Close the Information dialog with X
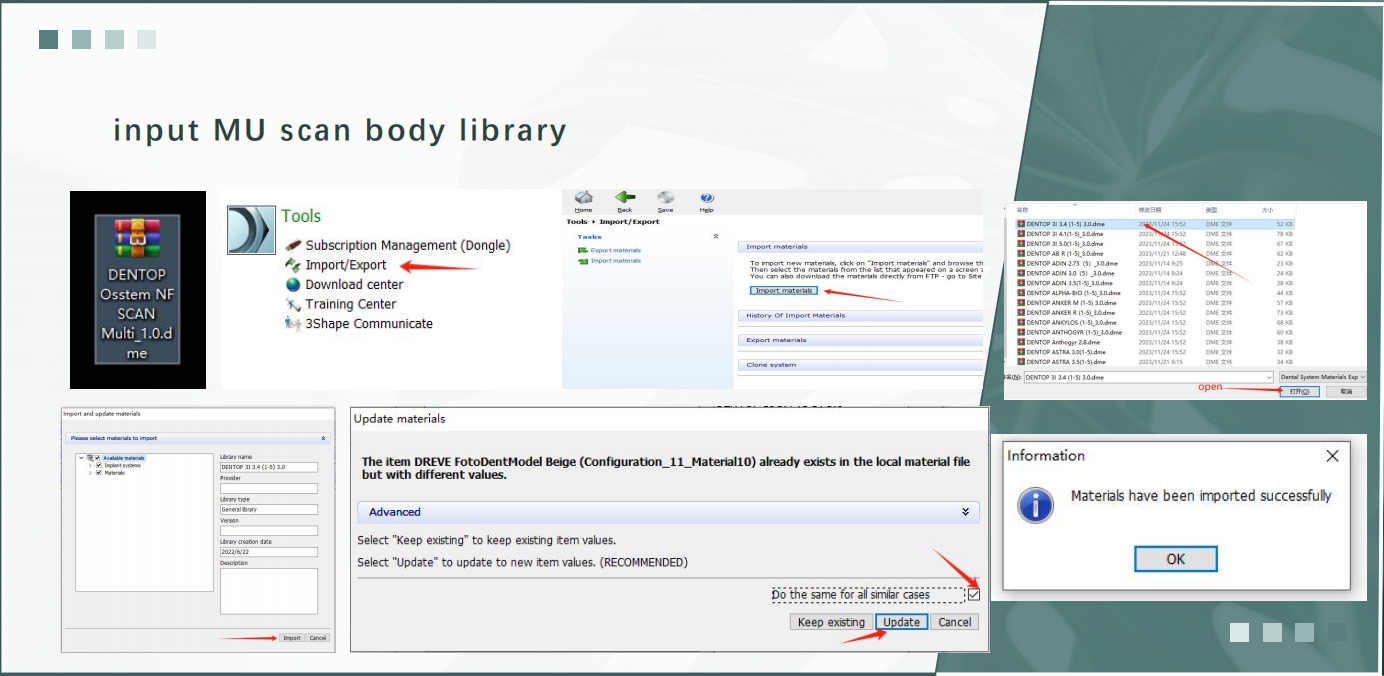 (1331, 456)
